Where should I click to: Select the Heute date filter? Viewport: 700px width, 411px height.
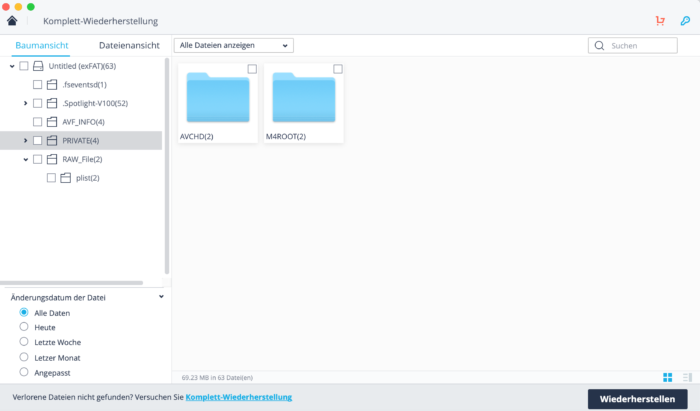click(x=24, y=327)
